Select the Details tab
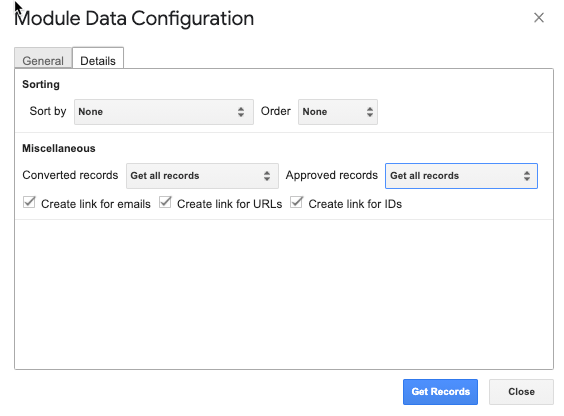This screenshot has height=416, width=564. click(98, 60)
